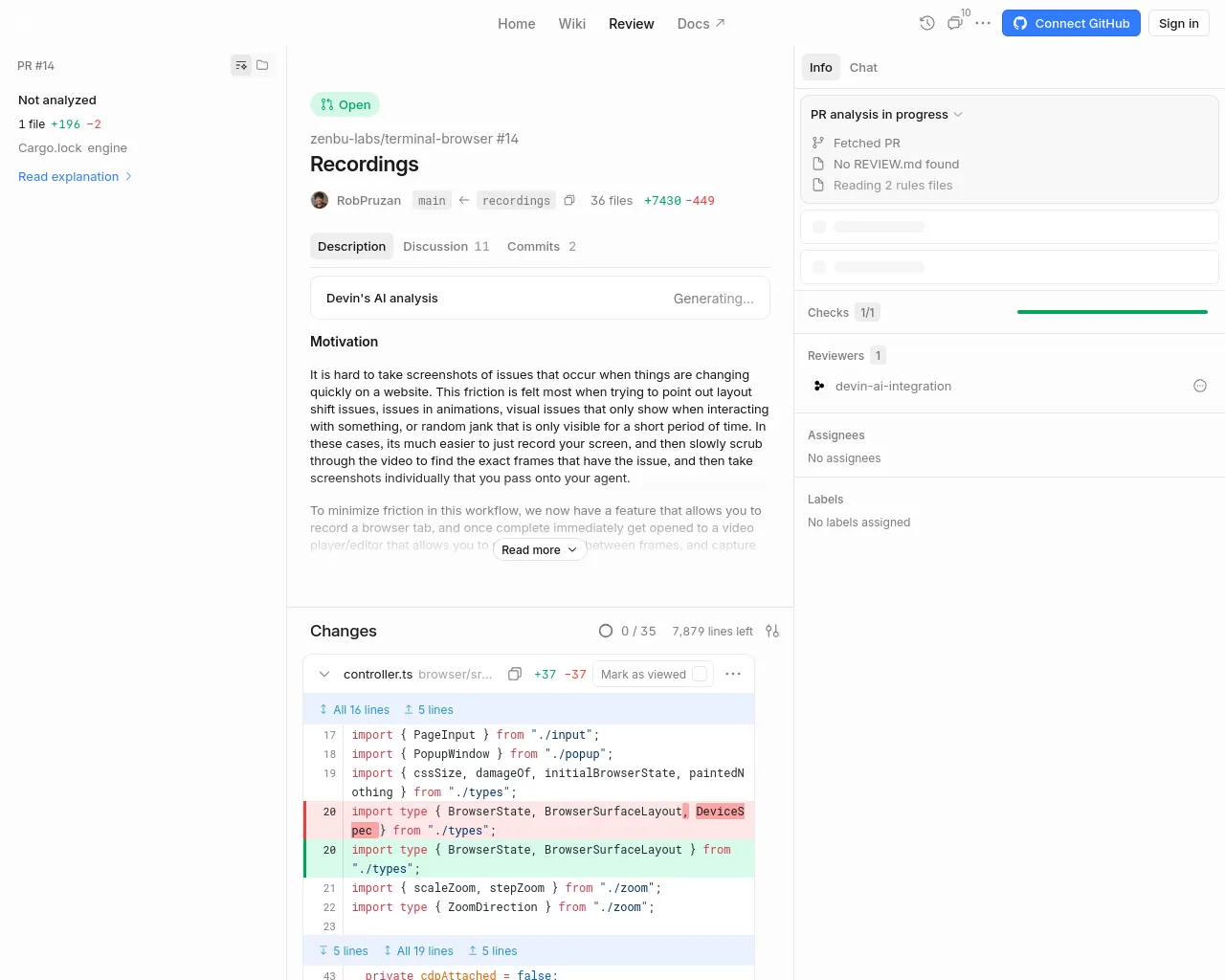Click the Fetched PR branch icon

[818, 143]
